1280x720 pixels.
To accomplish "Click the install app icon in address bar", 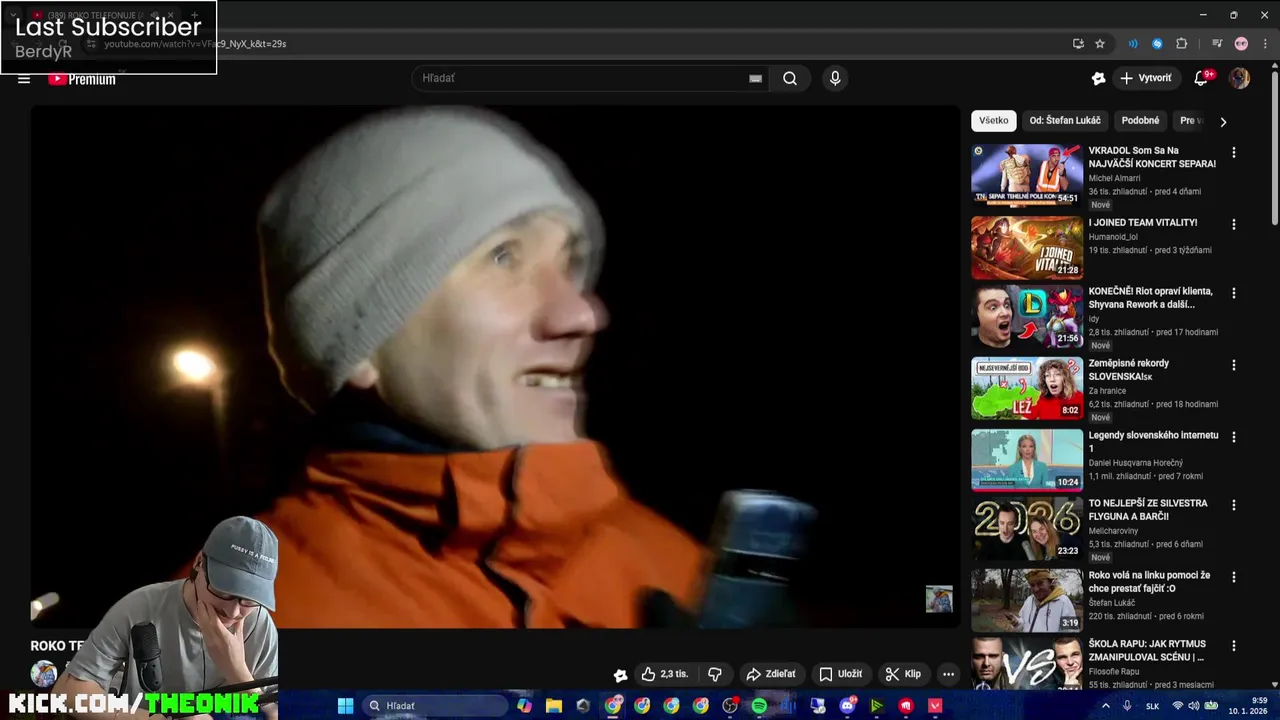I will point(1078,44).
